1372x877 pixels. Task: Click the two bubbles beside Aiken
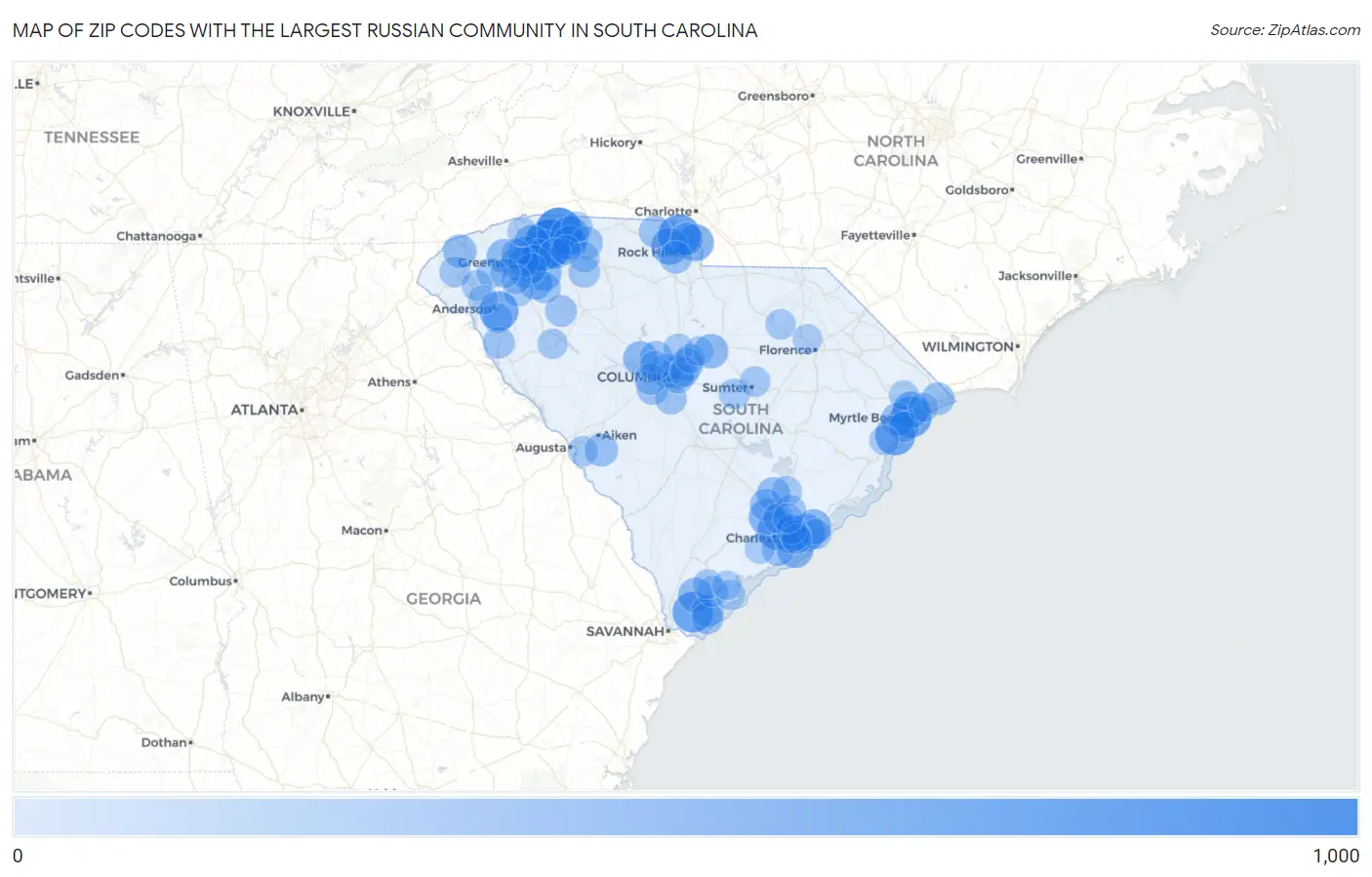click(593, 450)
